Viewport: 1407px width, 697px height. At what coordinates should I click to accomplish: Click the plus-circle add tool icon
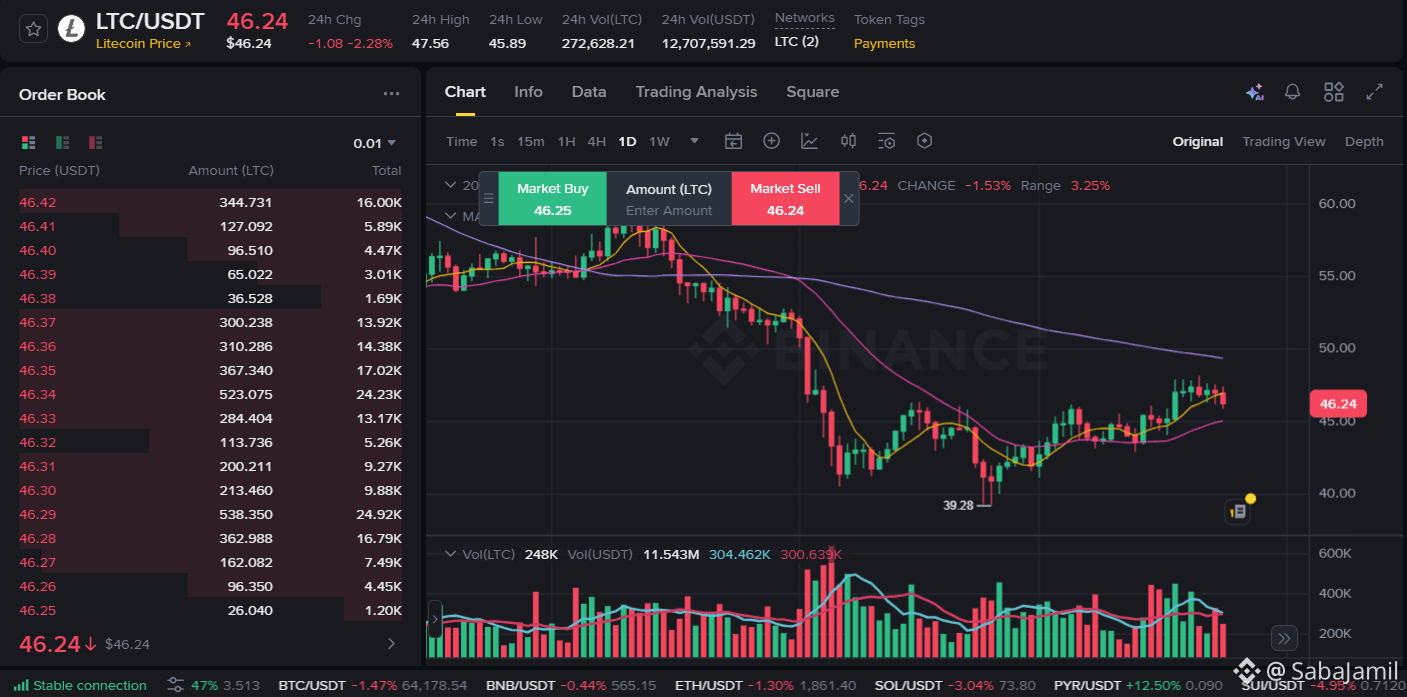pos(771,141)
